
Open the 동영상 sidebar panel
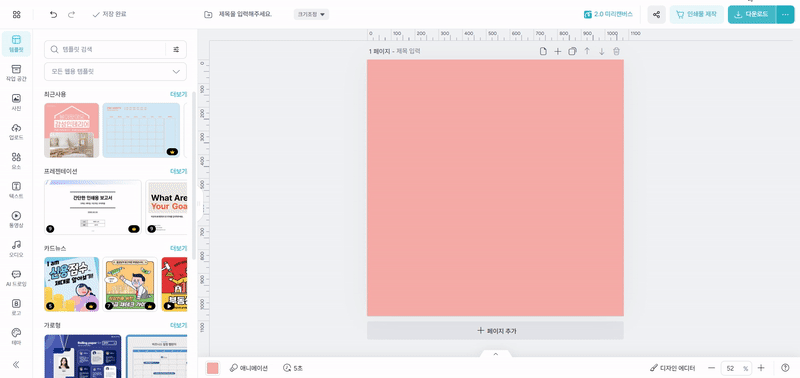point(16,219)
